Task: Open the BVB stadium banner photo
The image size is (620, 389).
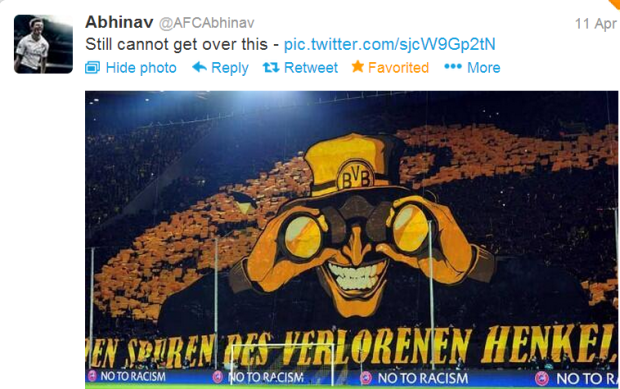Action: pyautogui.click(x=352, y=240)
